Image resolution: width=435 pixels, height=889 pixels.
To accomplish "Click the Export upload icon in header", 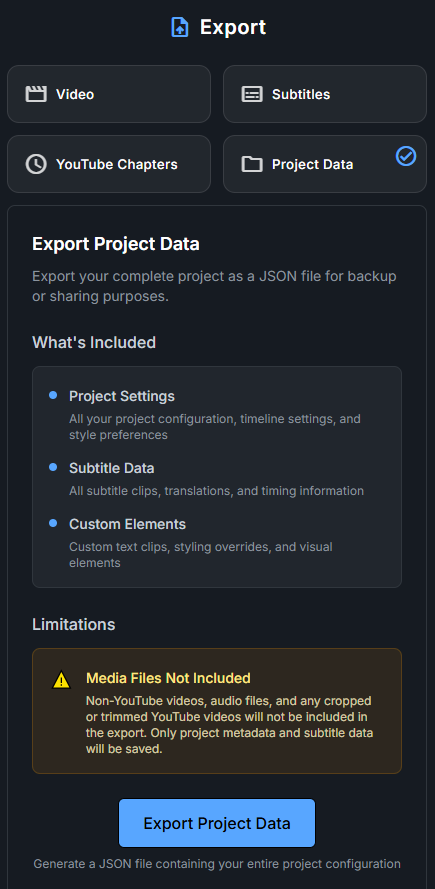I will click(x=180, y=27).
